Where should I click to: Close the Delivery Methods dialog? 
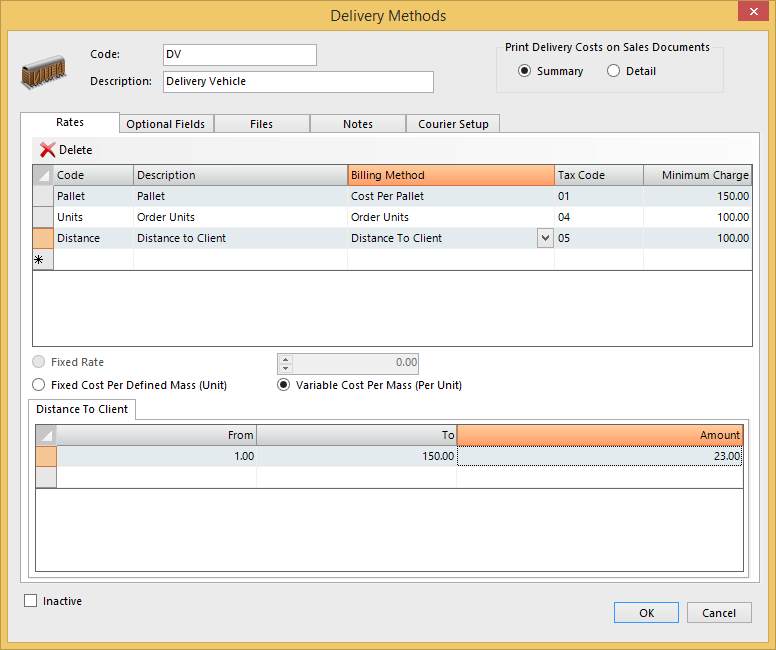pos(751,13)
